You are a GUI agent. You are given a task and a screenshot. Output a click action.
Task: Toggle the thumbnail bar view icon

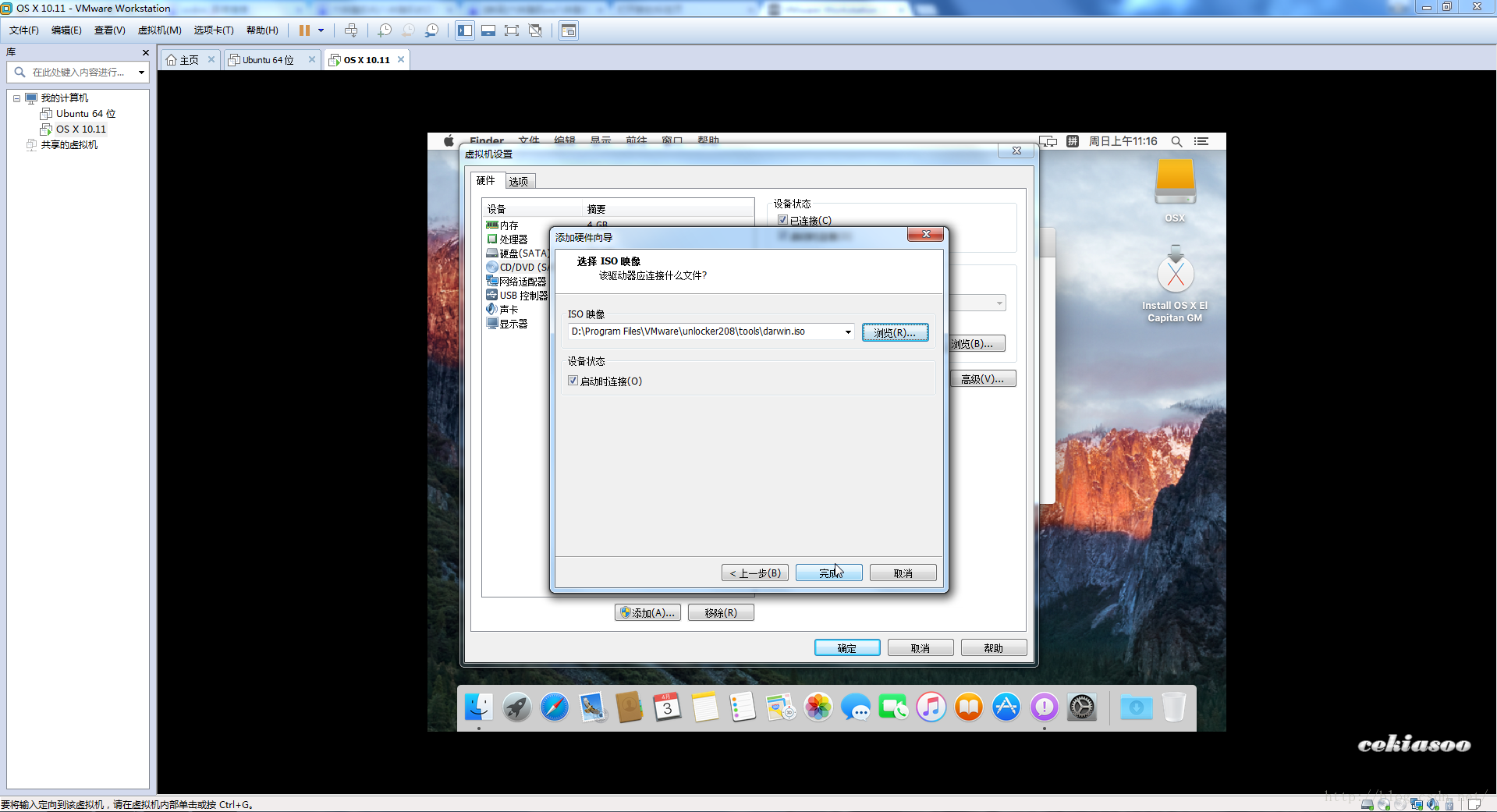pos(488,30)
